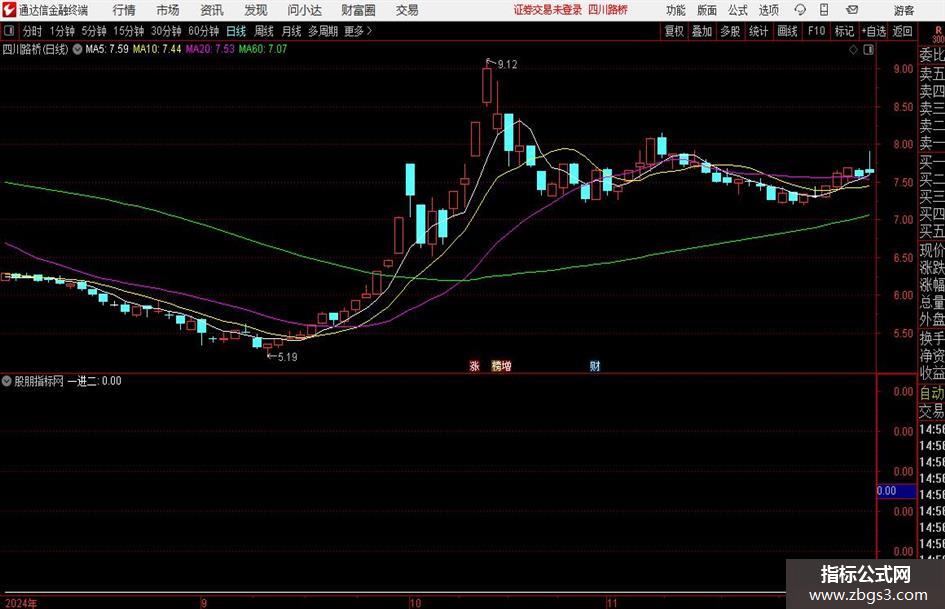
Task: Expand 更多 period options
Action: (x=358, y=31)
